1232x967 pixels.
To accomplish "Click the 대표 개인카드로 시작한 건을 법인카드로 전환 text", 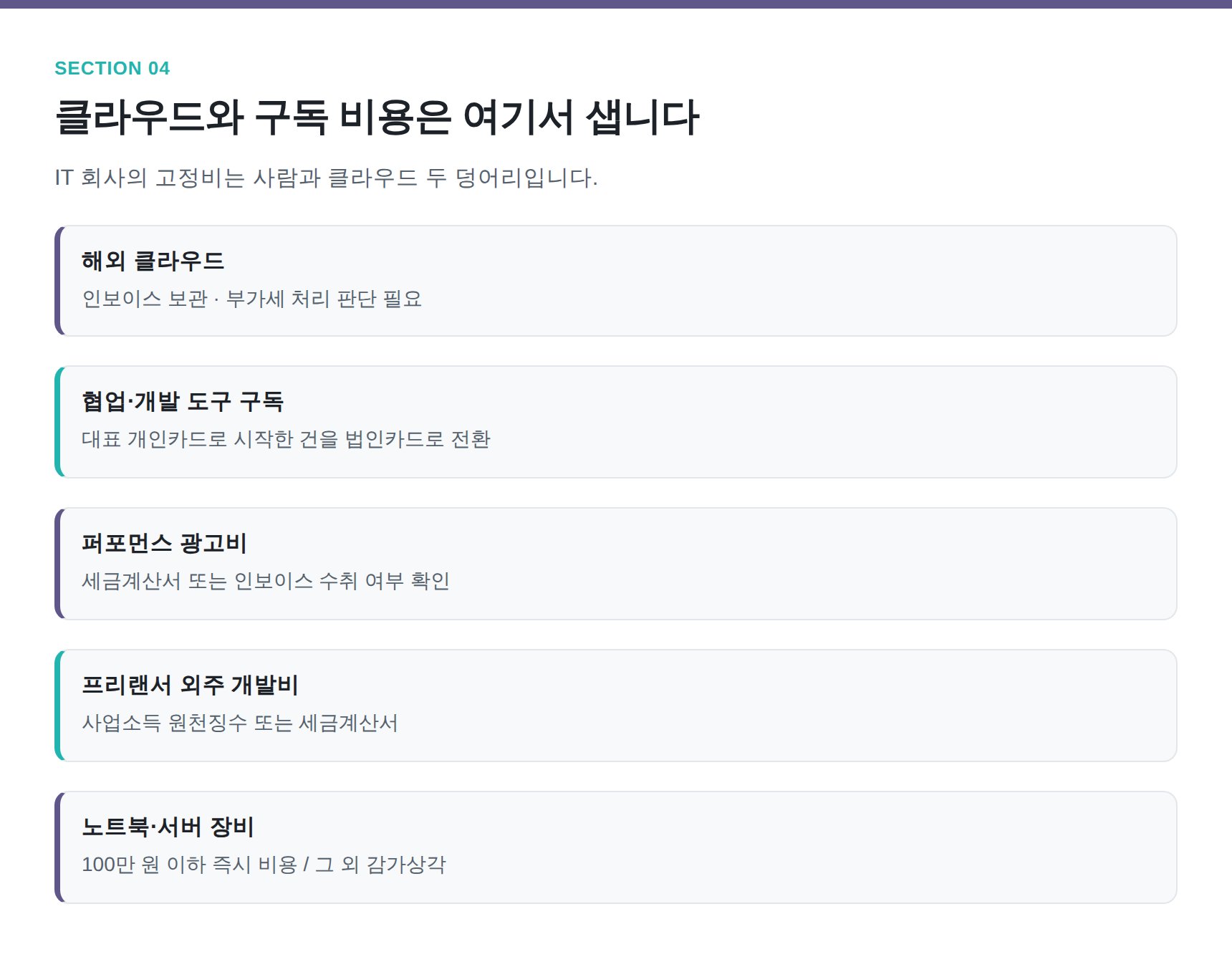I will tap(286, 438).
